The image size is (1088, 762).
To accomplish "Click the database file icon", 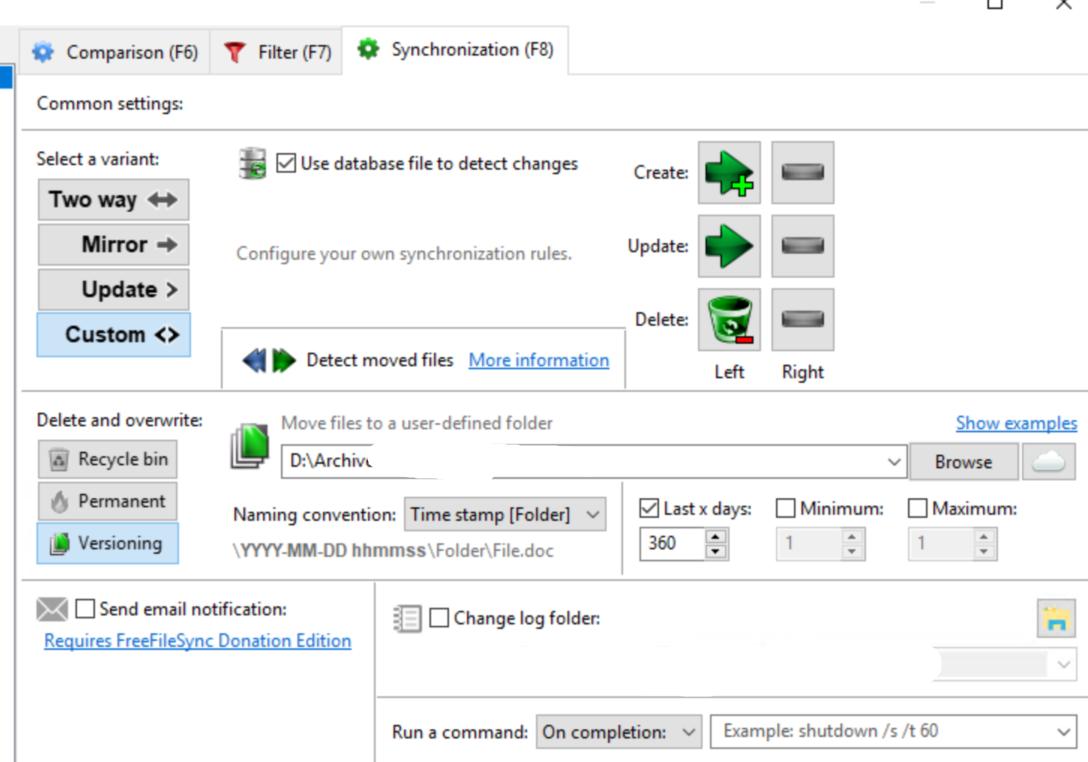I will click(x=253, y=164).
